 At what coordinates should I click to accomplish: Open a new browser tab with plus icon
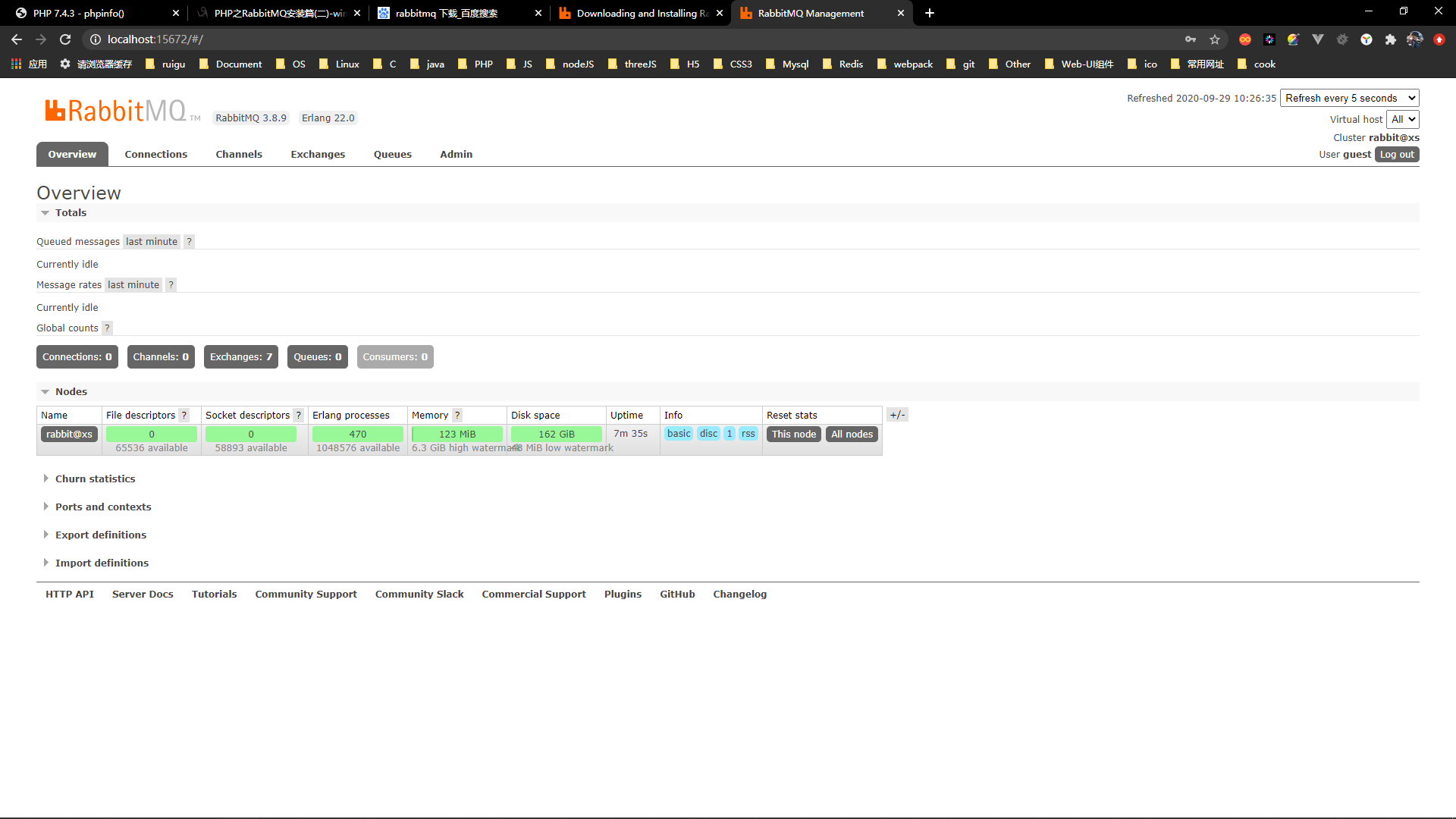tap(929, 13)
